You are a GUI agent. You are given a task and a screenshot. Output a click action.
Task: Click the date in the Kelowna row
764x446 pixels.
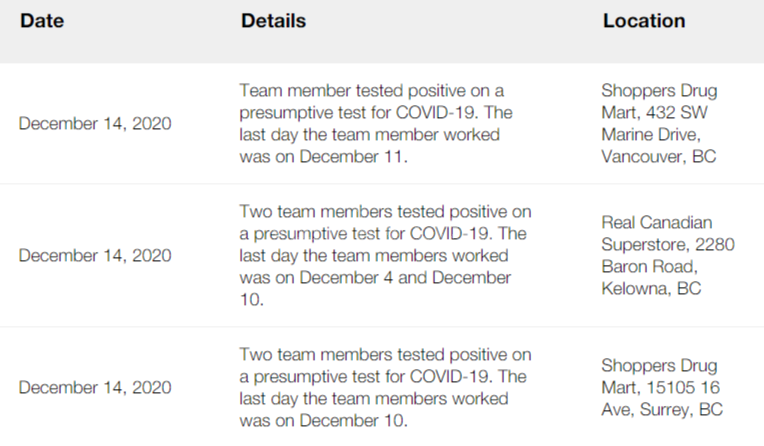95,255
